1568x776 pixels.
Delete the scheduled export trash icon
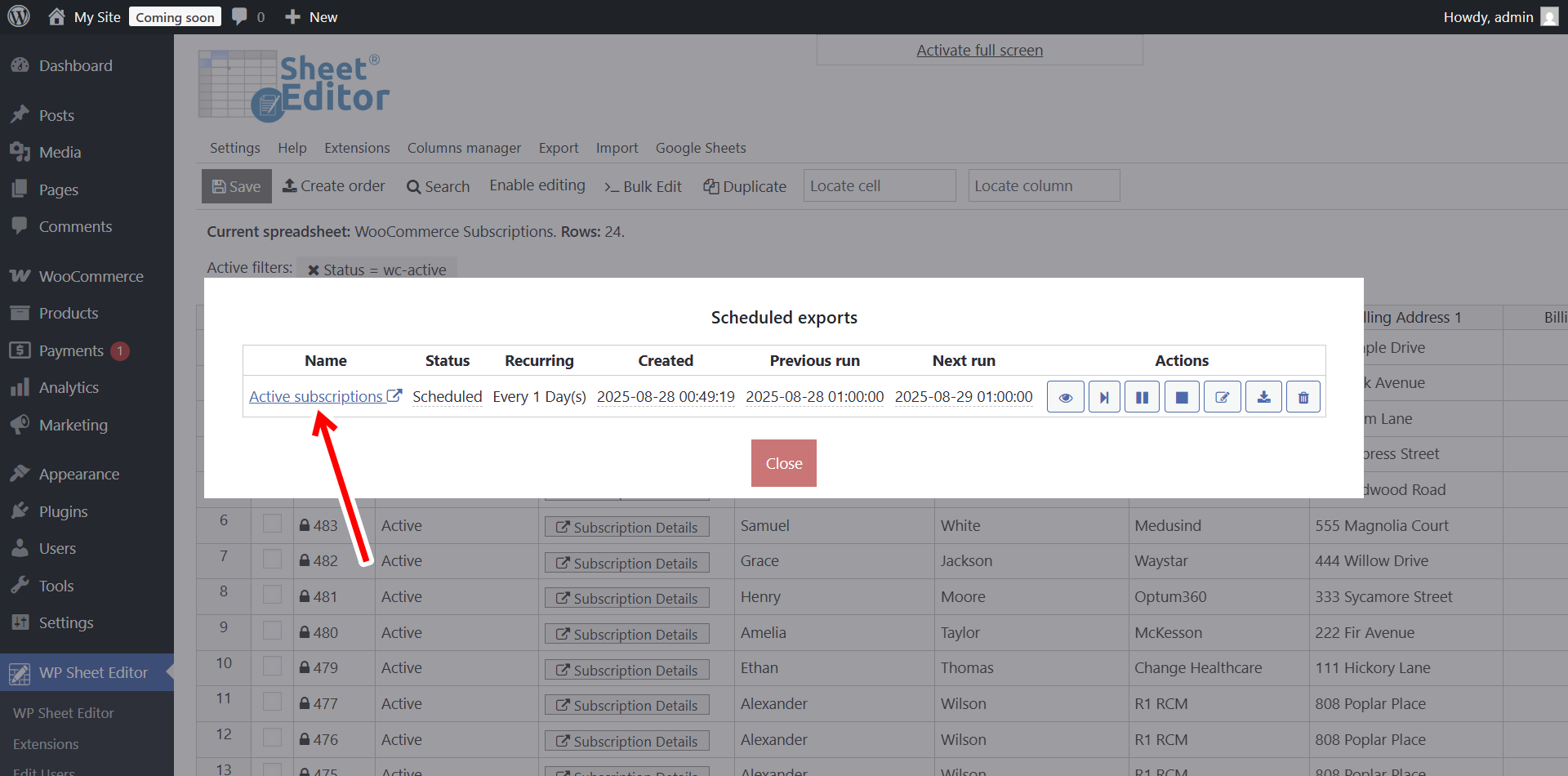pos(1303,397)
